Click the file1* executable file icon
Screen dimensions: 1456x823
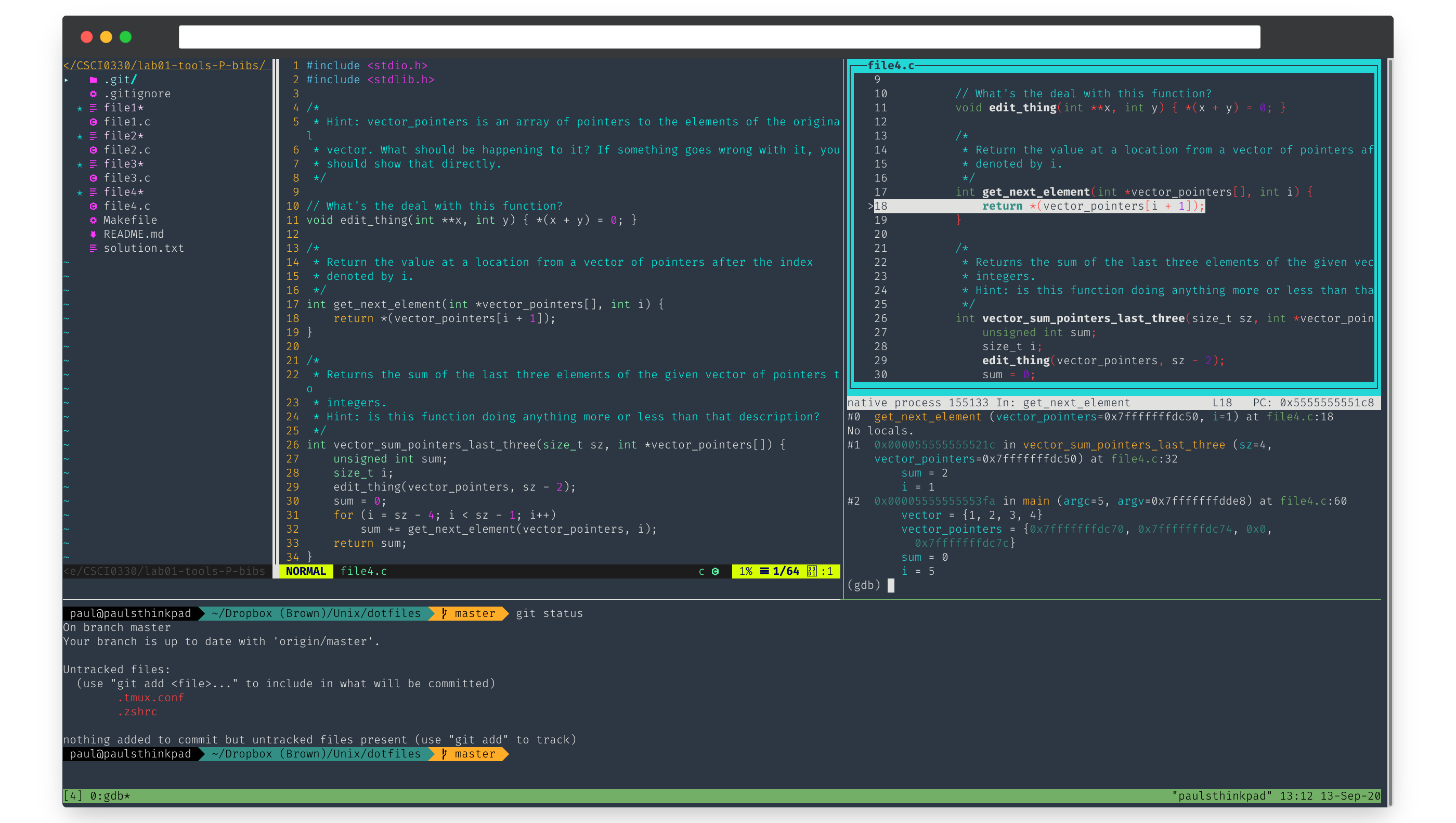click(x=93, y=108)
